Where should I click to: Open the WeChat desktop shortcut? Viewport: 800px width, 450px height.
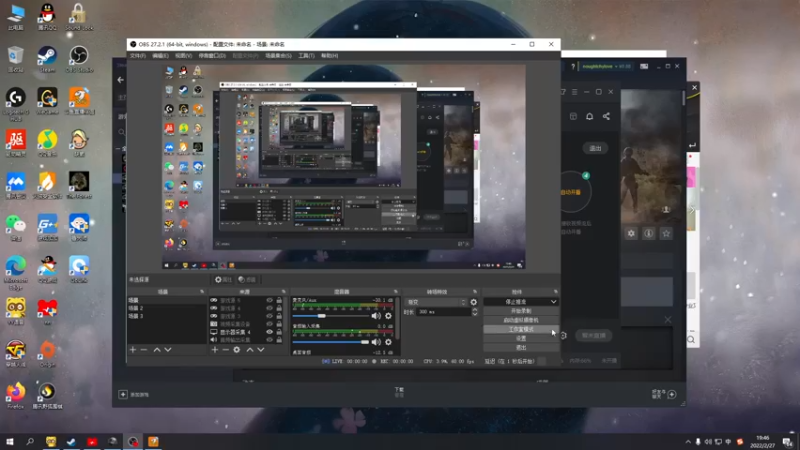coord(16,228)
